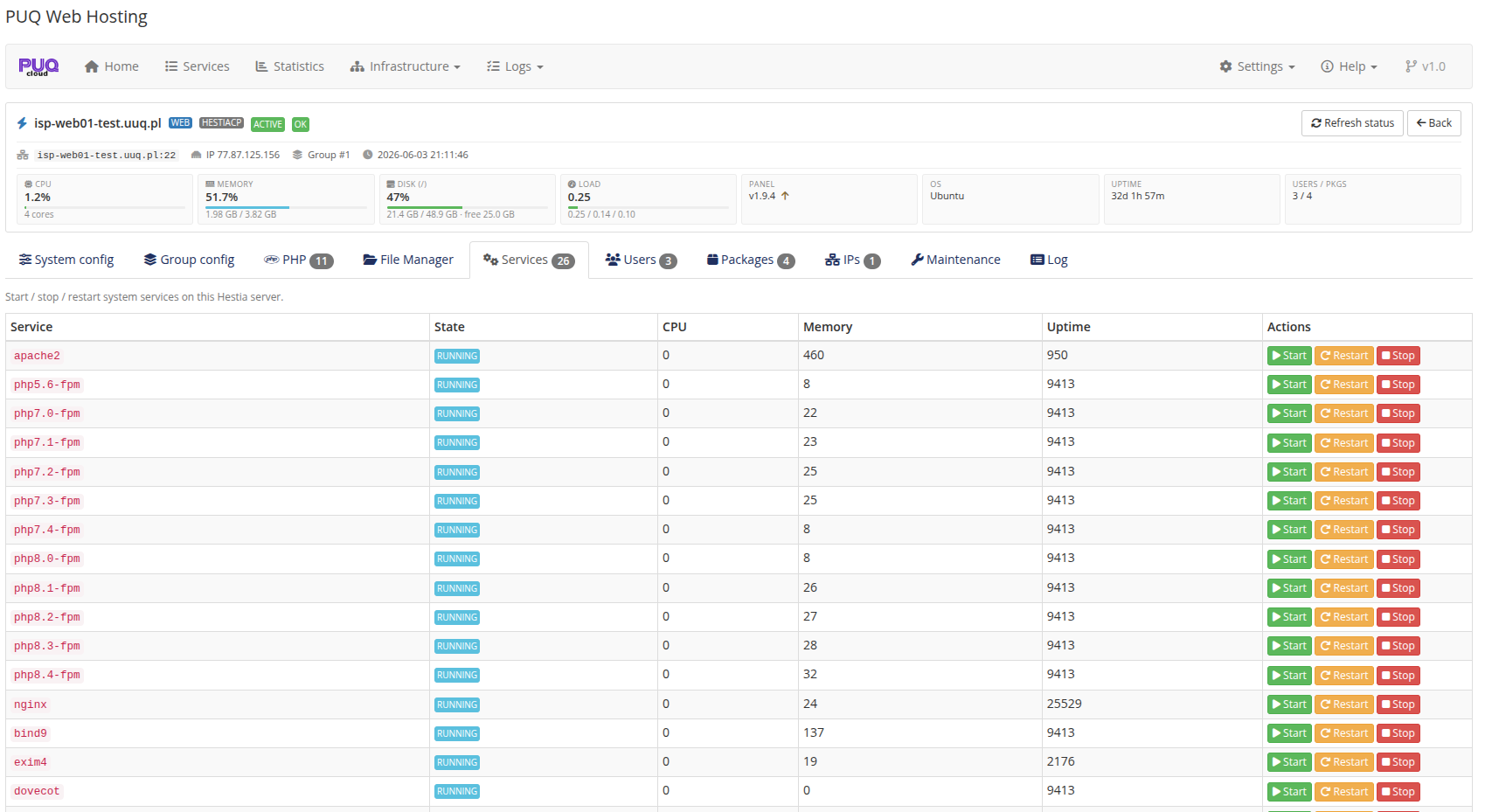This screenshot has height=812, width=1485.
Task: Stop the php8.1-fpm service
Action: 1398,588
